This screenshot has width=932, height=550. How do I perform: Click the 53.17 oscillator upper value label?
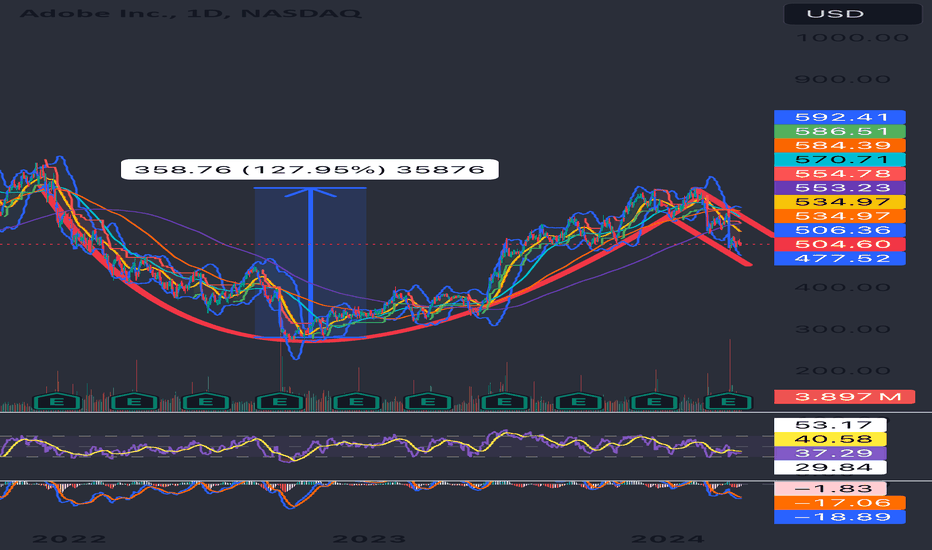click(830, 425)
